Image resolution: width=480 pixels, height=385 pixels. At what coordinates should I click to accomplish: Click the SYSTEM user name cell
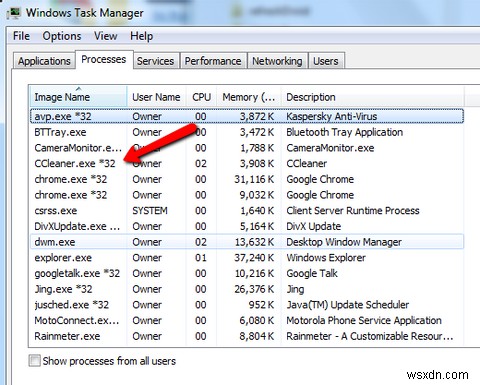(150, 211)
